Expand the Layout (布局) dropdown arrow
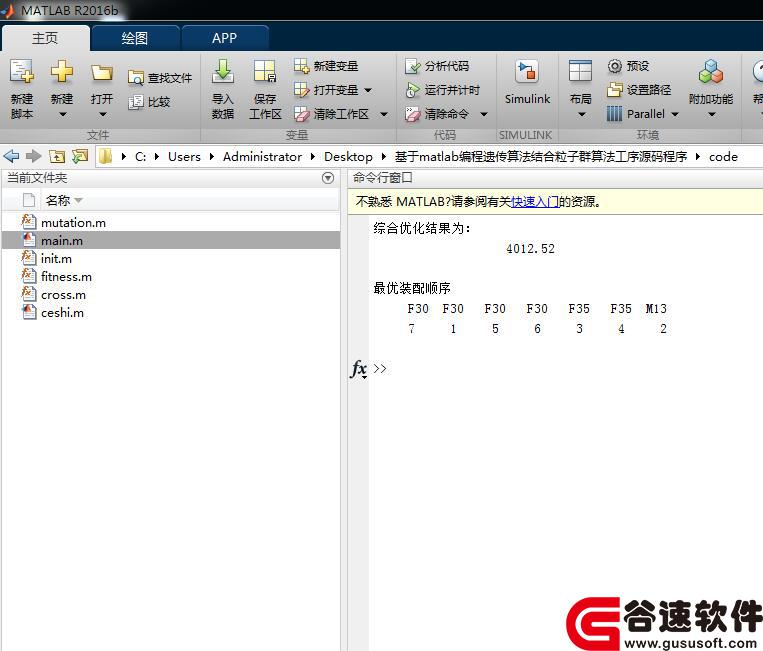This screenshot has height=651, width=763. click(x=581, y=115)
